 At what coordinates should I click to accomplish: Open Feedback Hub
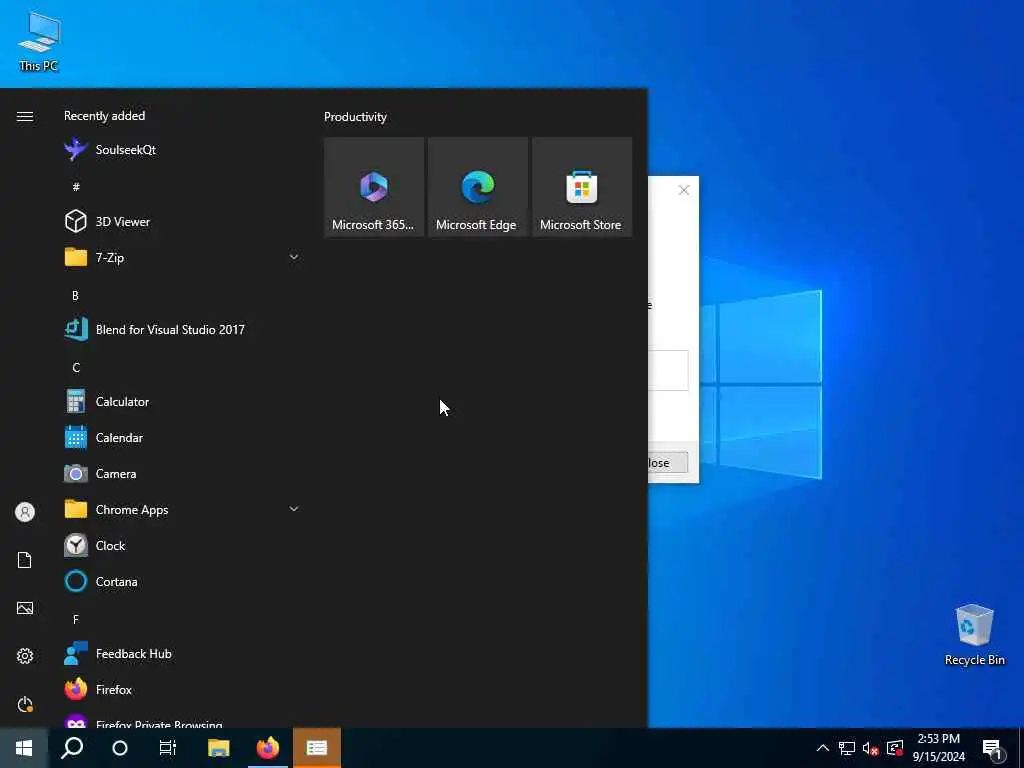[x=182, y=654]
